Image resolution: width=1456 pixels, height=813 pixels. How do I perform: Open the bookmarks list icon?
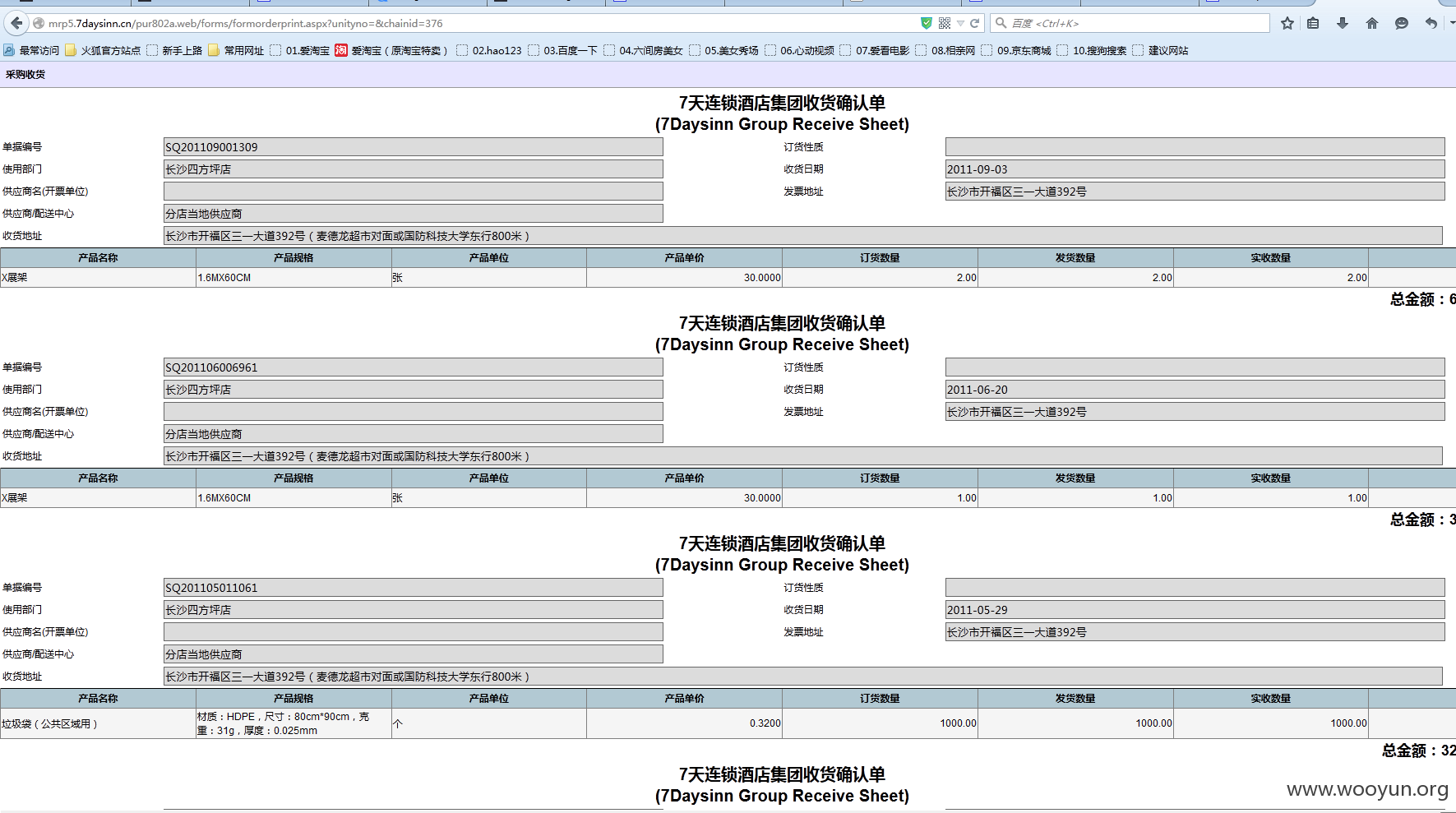[x=1313, y=23]
